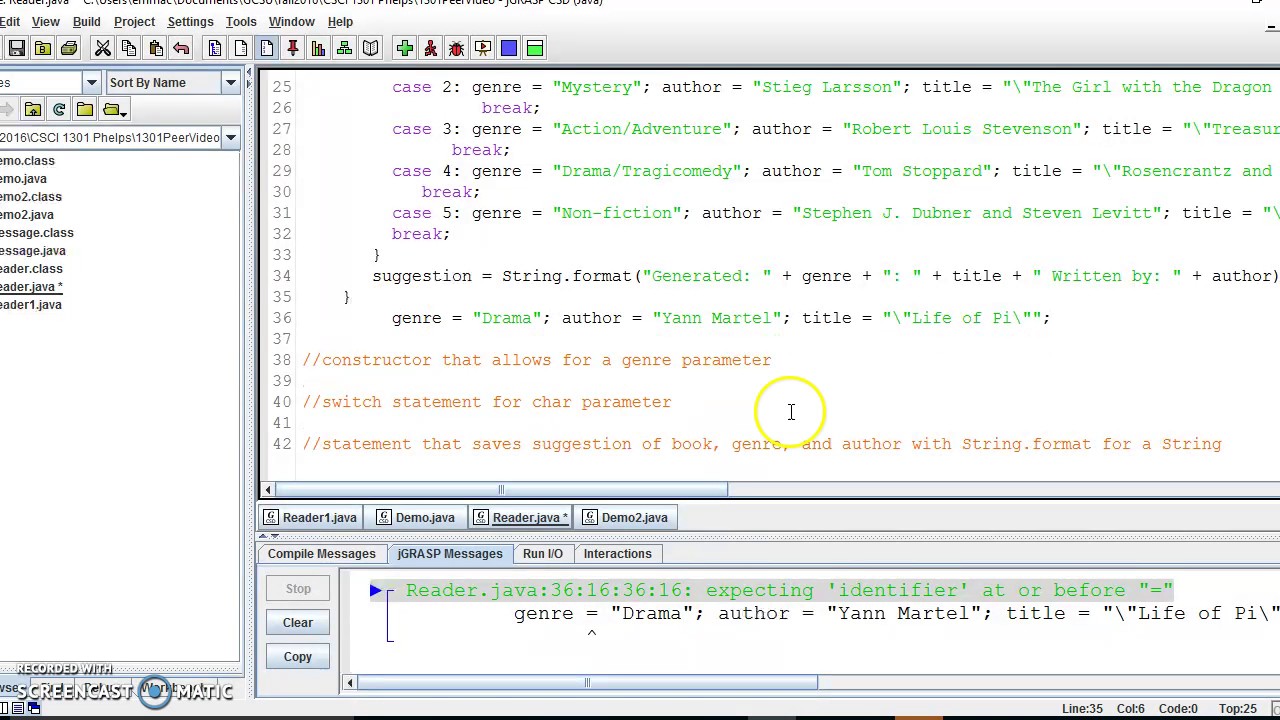1280x720 pixels.
Task: Show the Compile Messages tab
Action: point(321,554)
